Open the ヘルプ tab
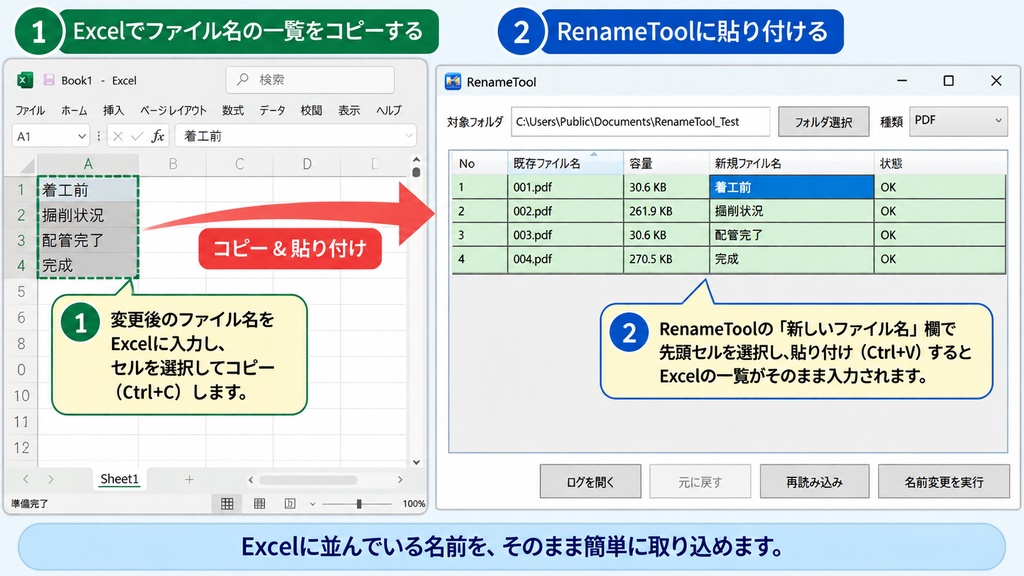 (389, 110)
